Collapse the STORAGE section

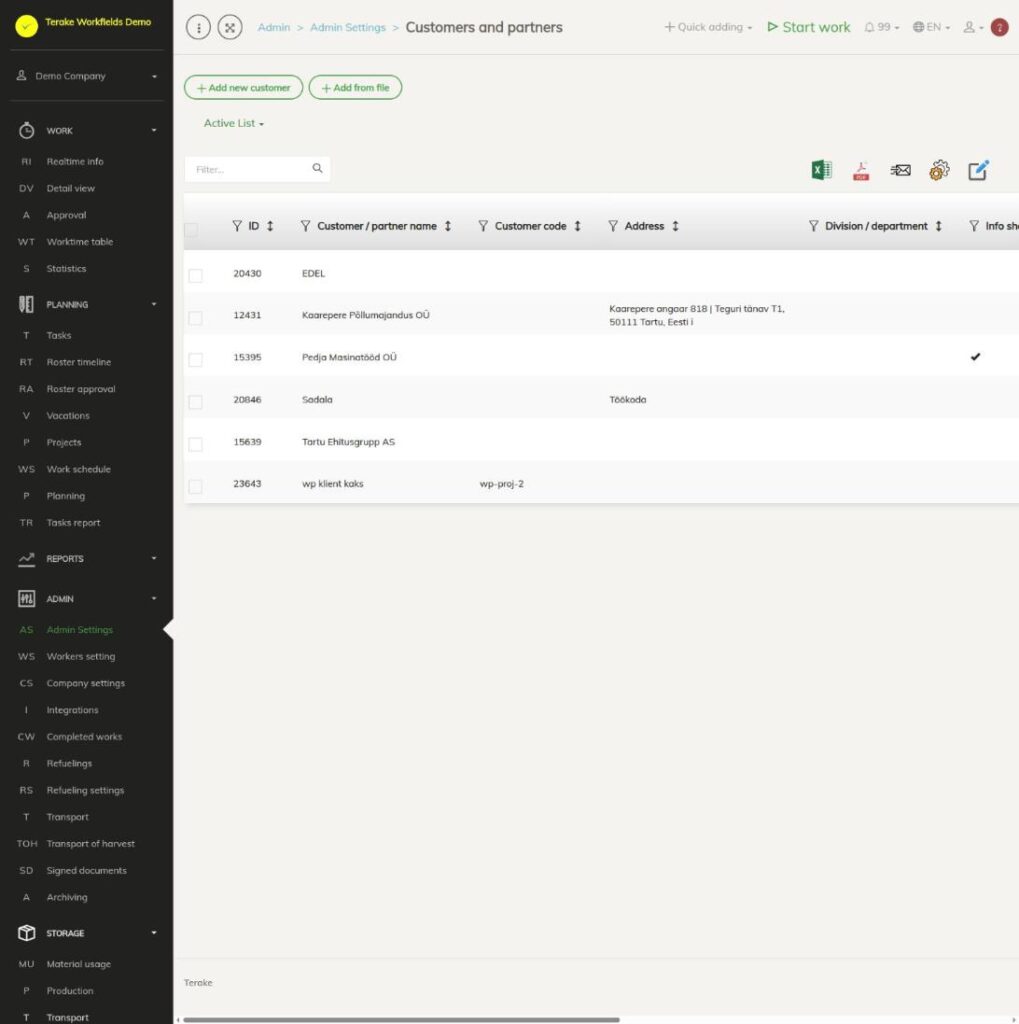click(x=86, y=933)
